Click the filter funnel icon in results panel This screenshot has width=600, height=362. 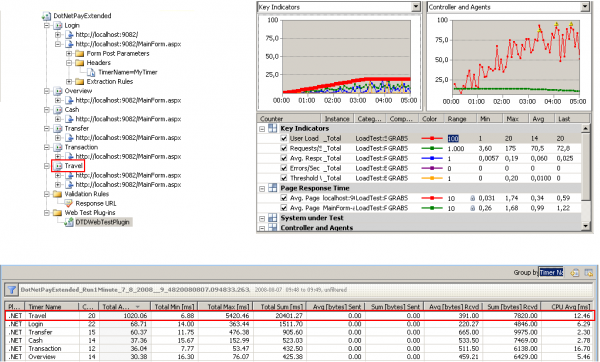(x=11, y=290)
